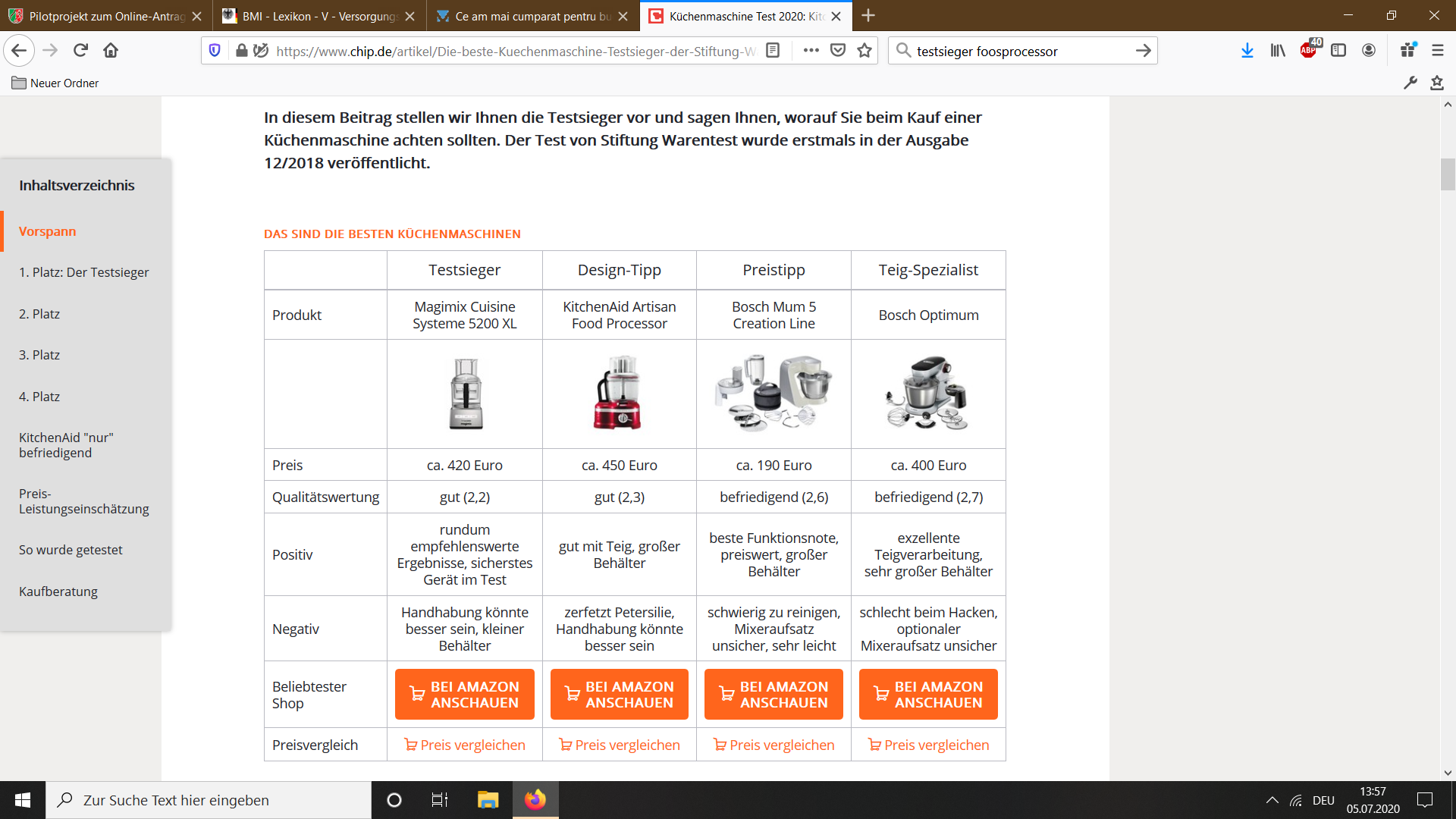View Bosch Optimum on Amazon button
Image resolution: width=1456 pixels, height=819 pixels.
pos(928,694)
